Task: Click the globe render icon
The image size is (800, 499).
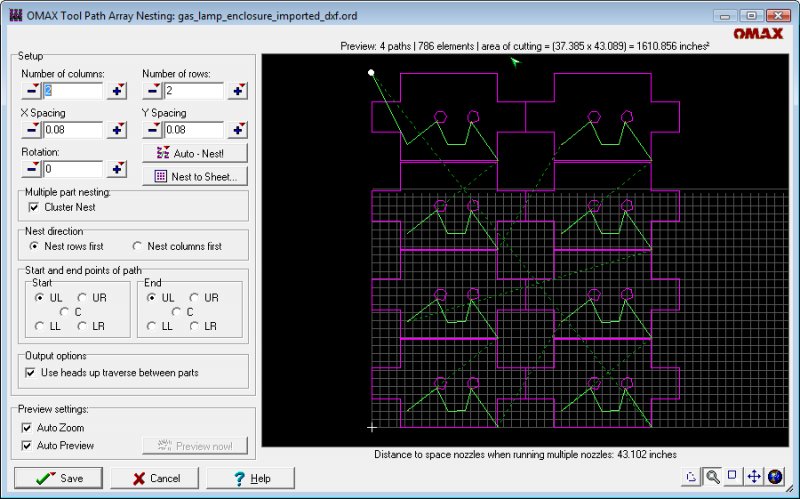Action: click(775, 477)
